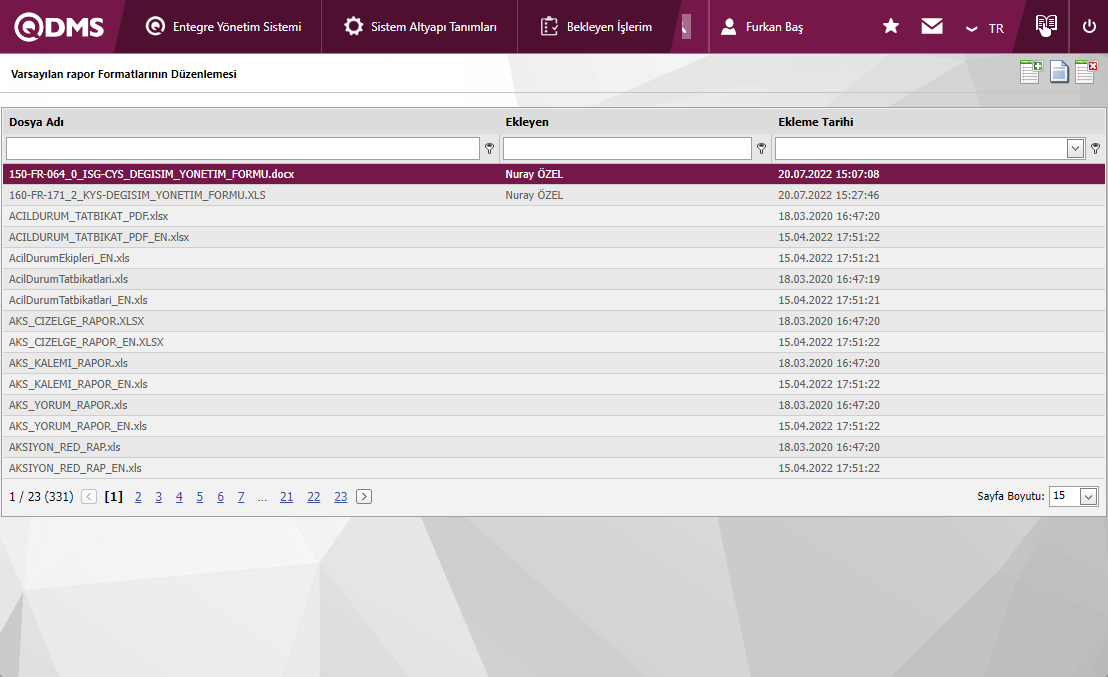The image size is (1108, 677).
Task: Open the help manual book icon
Action: pyautogui.click(x=1046, y=26)
